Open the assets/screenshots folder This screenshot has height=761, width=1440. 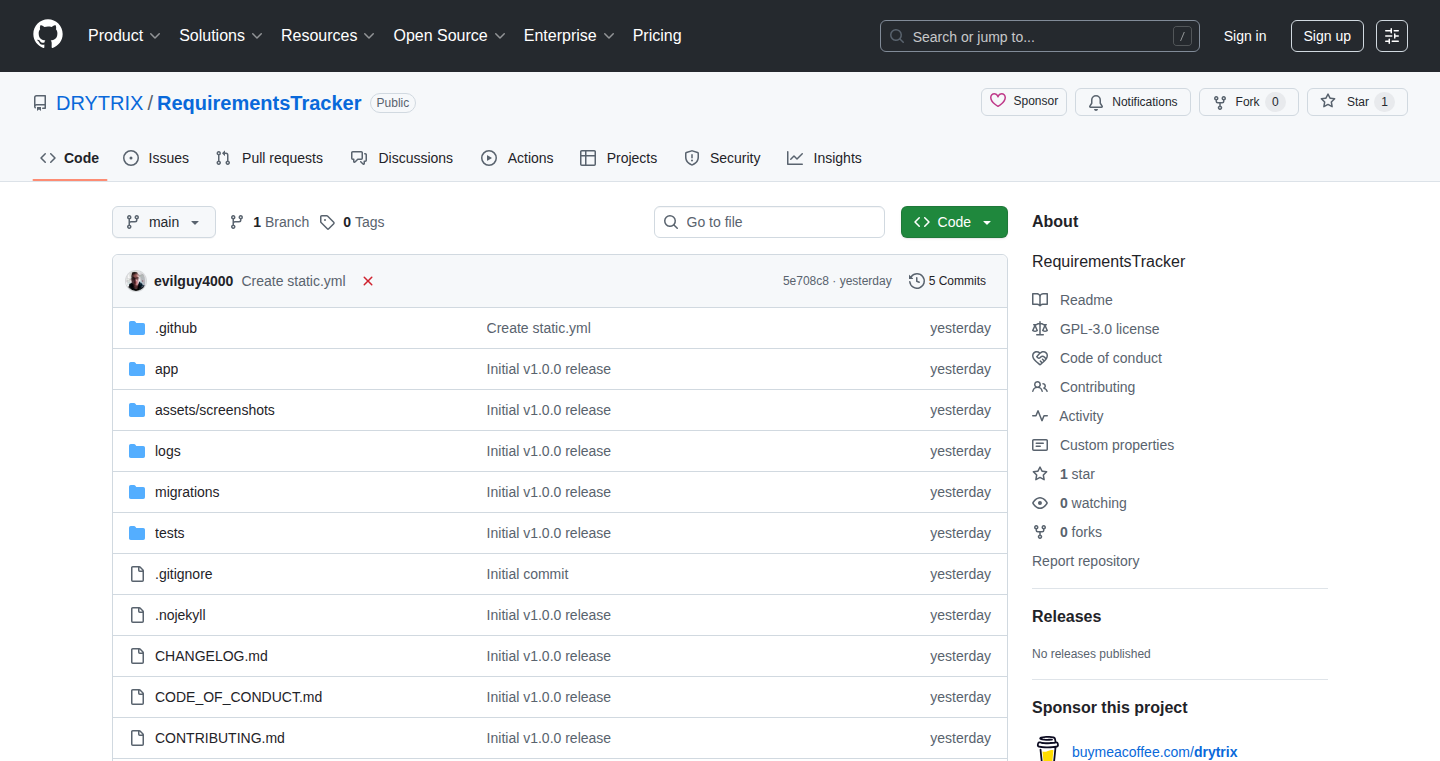click(215, 410)
